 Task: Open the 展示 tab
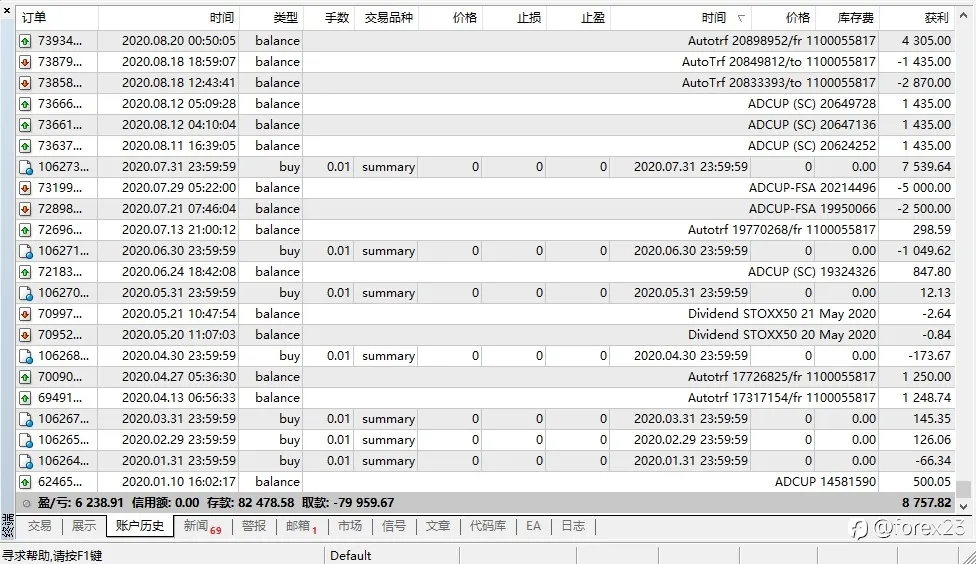tap(84, 526)
